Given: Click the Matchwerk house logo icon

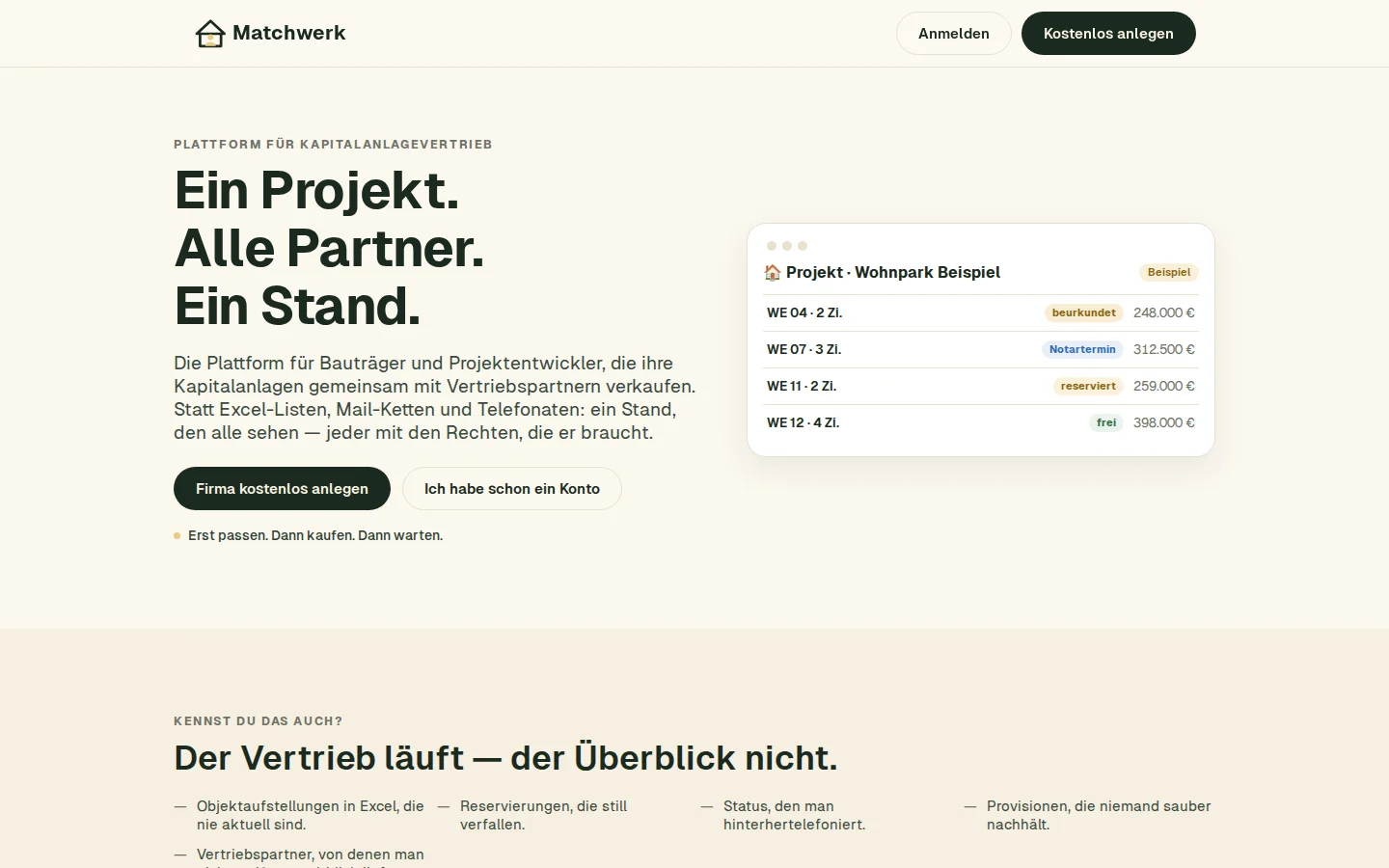Looking at the screenshot, I should [210, 34].
